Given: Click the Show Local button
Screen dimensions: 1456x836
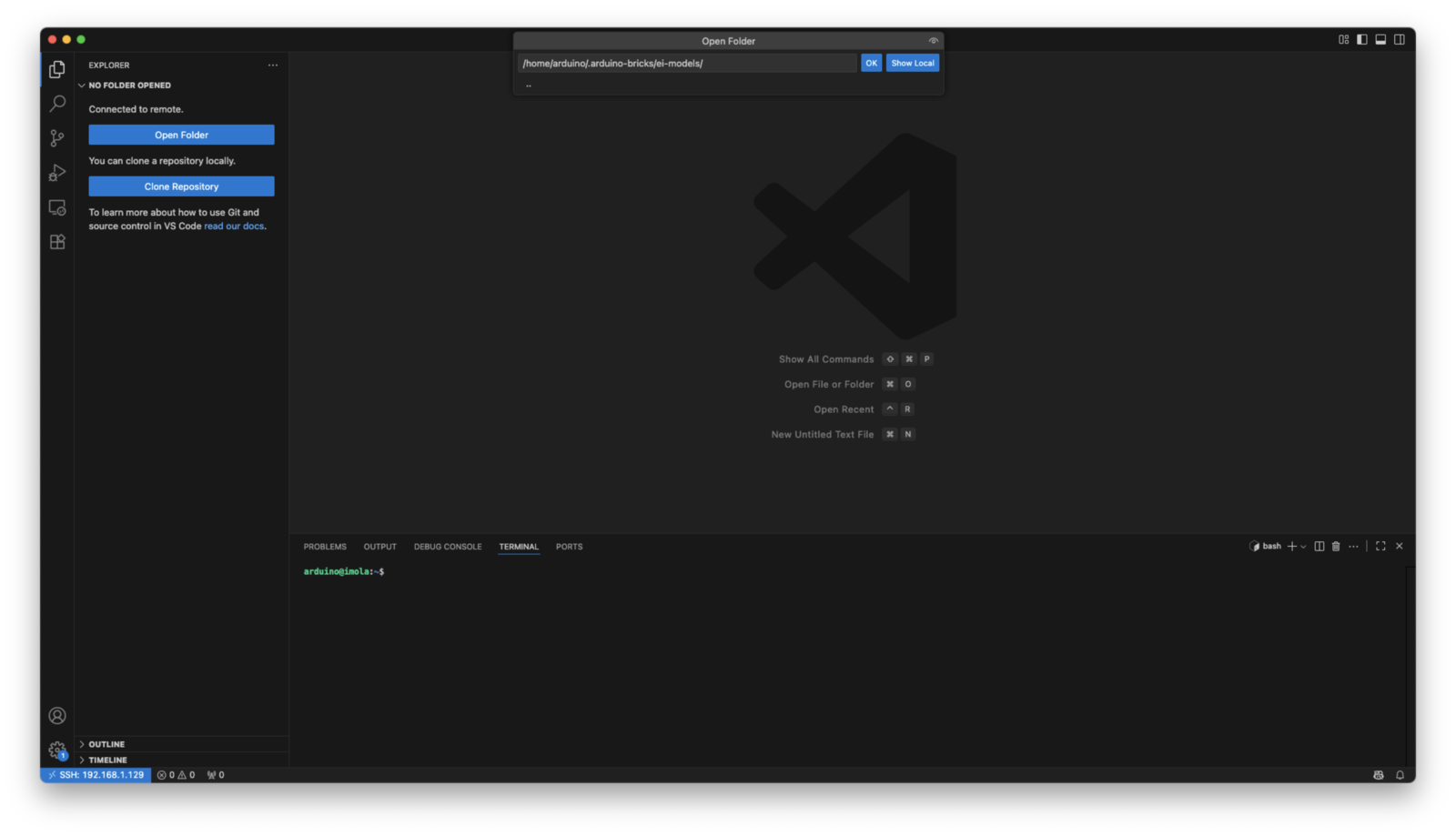Looking at the screenshot, I should tap(913, 63).
